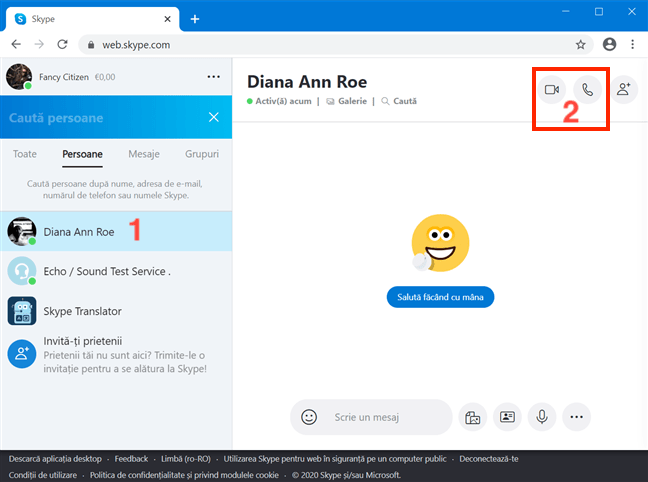
Task: Open Condiții de utilizare link
Action: point(43,475)
